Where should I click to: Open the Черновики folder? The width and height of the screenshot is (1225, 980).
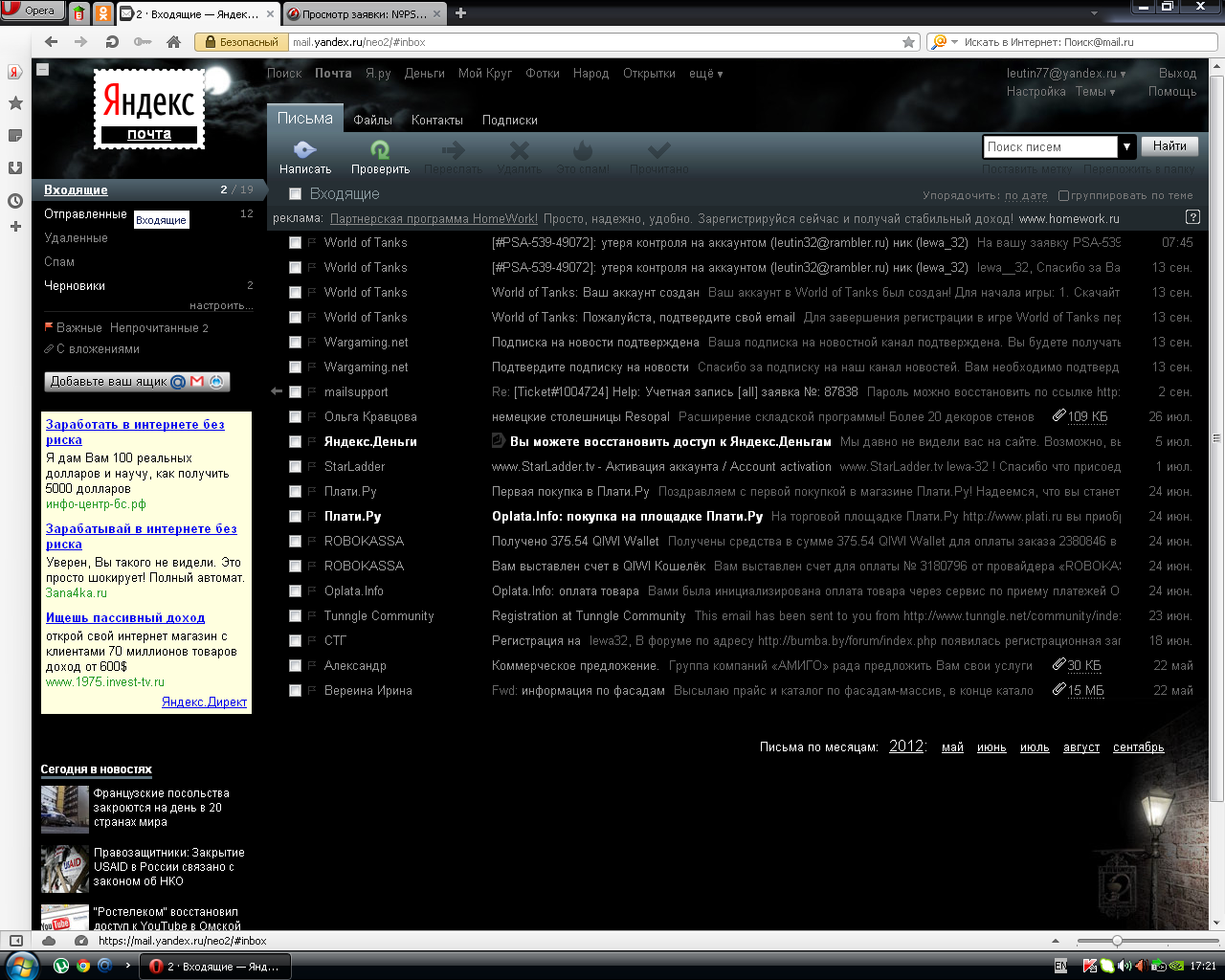(x=75, y=286)
